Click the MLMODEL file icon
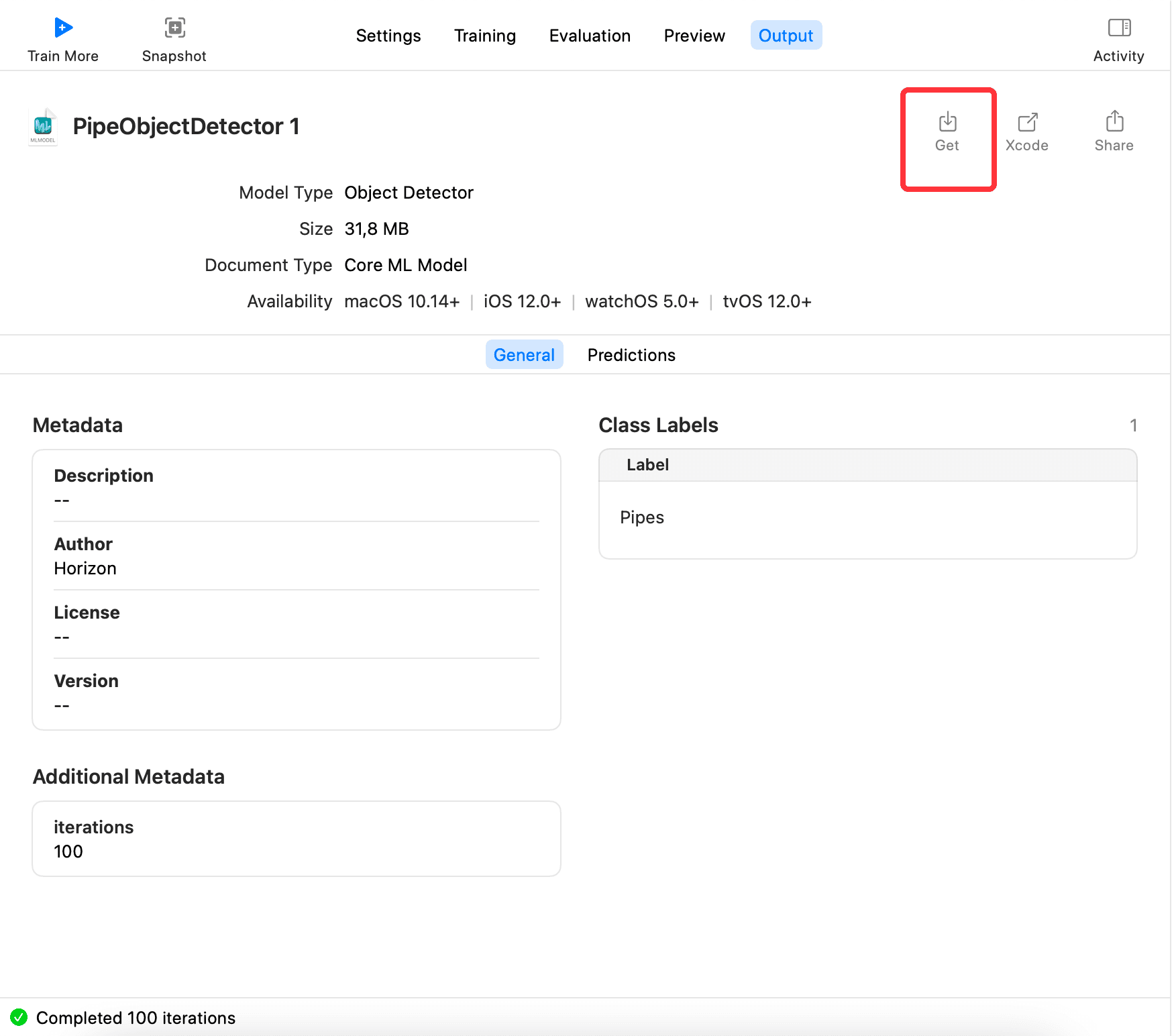Image resolution: width=1174 pixels, height=1036 pixels. point(43,127)
